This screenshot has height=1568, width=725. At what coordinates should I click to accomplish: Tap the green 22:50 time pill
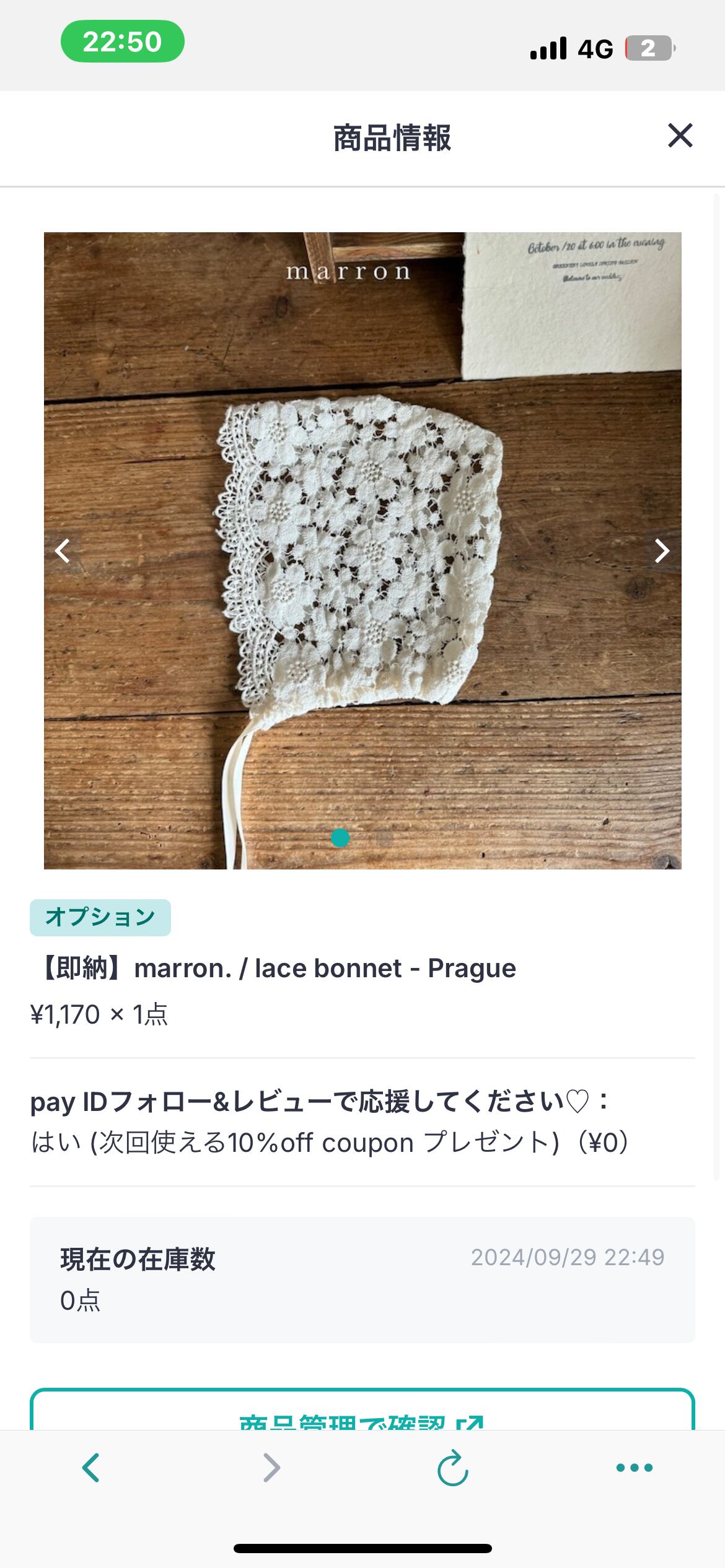122,41
